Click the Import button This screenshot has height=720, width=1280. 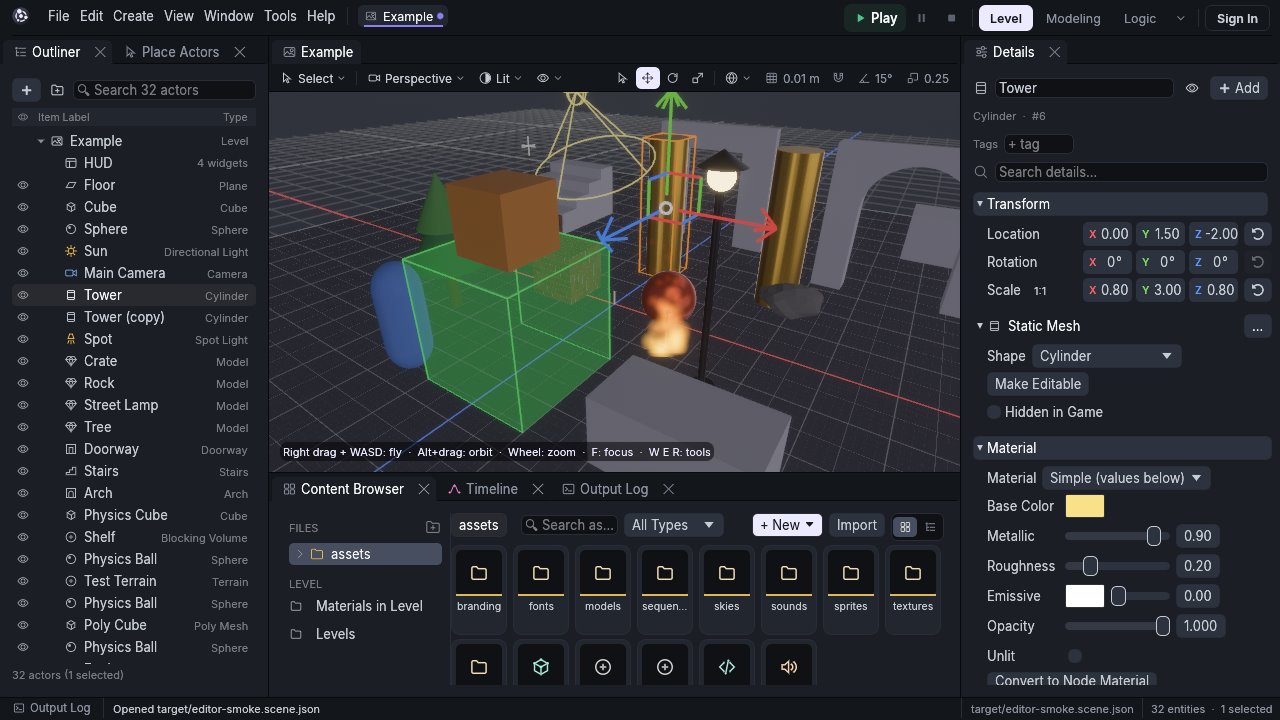[x=856, y=525]
